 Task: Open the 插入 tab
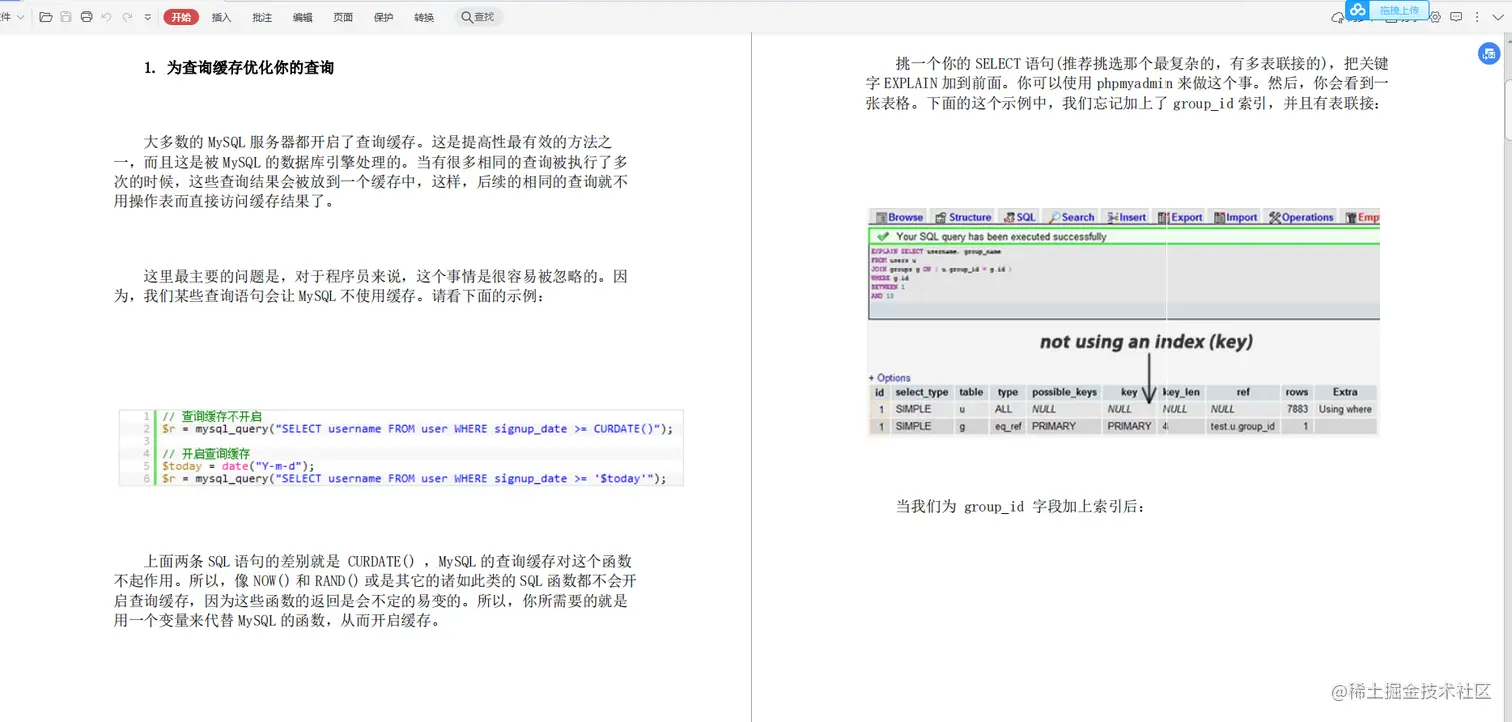click(221, 17)
